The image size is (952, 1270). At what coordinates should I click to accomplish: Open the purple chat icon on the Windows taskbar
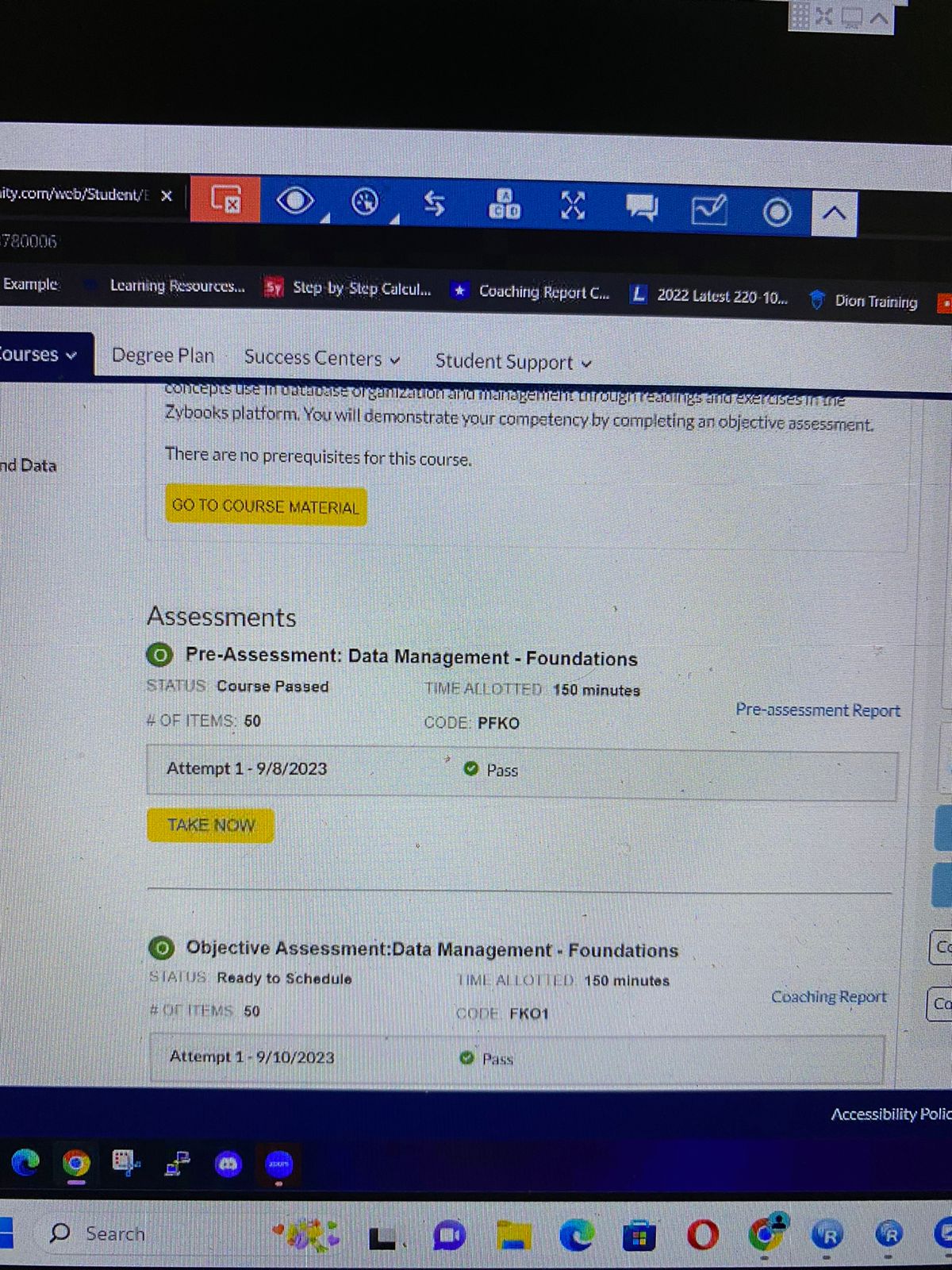449,1235
